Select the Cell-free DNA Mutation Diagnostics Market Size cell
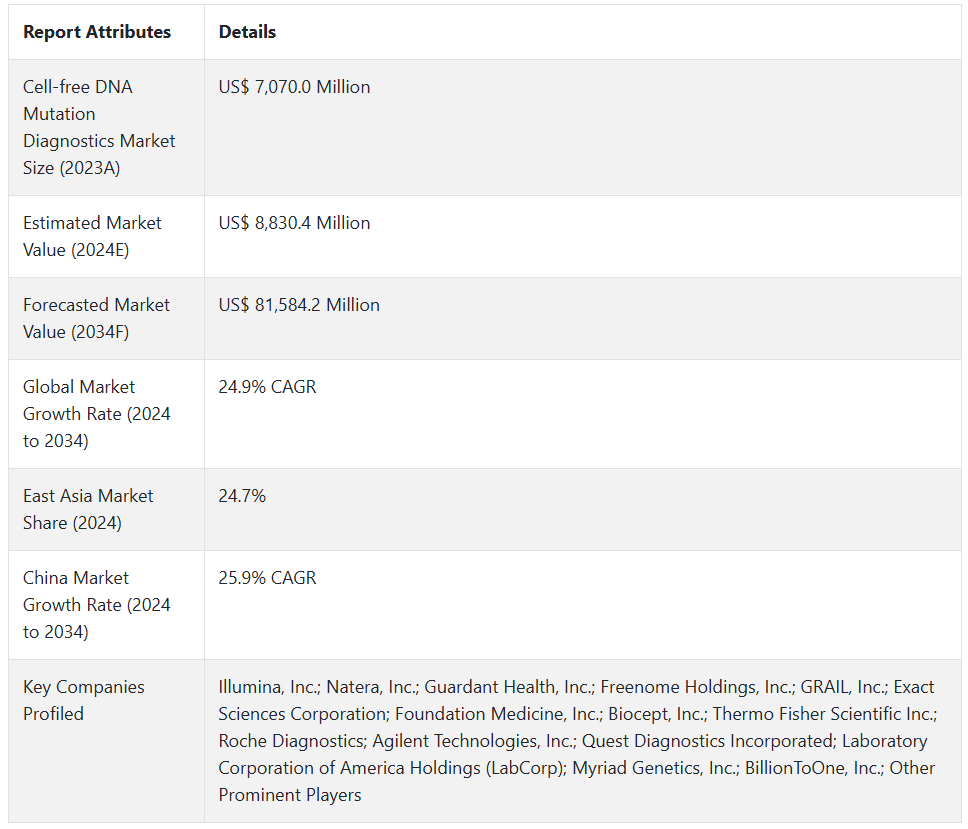 click(99, 127)
